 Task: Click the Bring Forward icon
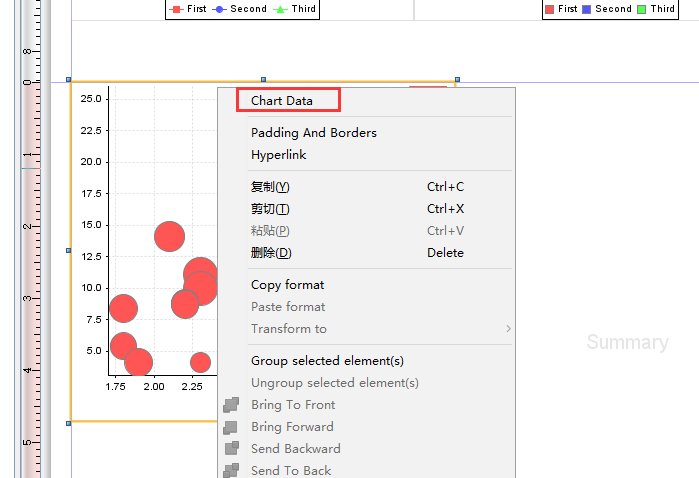(231, 427)
